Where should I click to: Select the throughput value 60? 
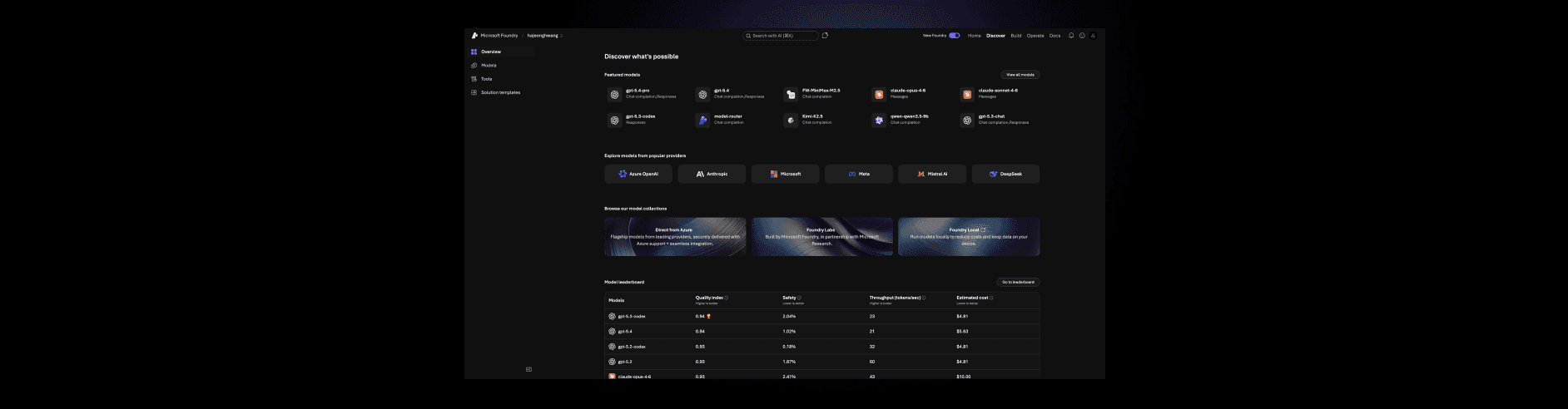[x=872, y=362]
